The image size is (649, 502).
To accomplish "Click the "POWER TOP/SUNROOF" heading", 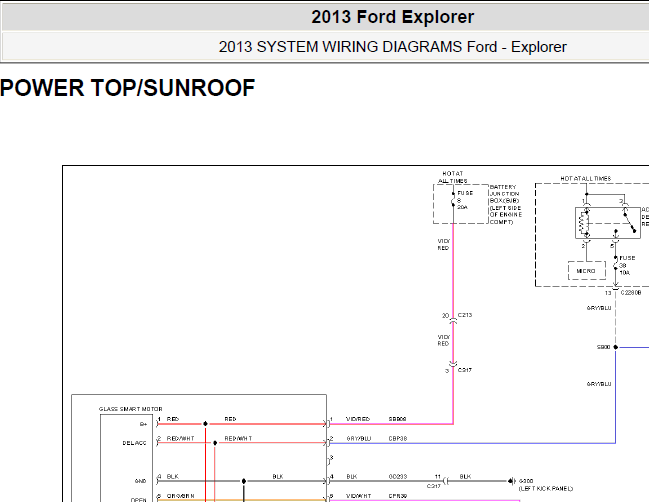I will pyautogui.click(x=127, y=88).
